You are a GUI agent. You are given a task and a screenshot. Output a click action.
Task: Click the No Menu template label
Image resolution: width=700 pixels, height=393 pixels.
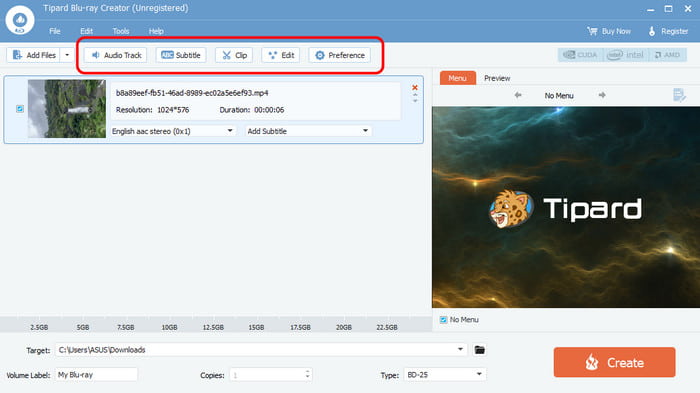pos(558,96)
